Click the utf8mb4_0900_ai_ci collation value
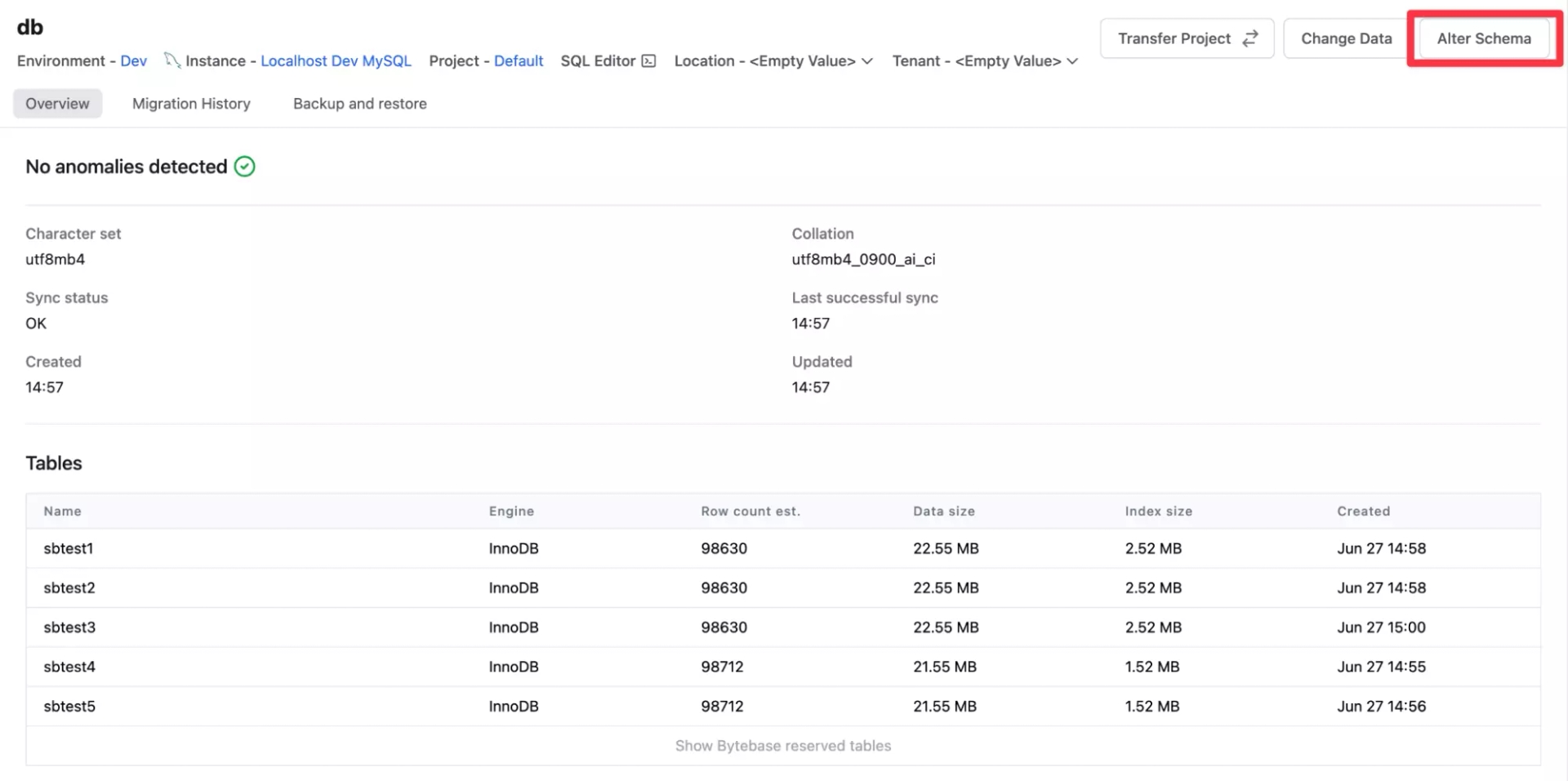This screenshot has width=1568, height=781. [863, 259]
